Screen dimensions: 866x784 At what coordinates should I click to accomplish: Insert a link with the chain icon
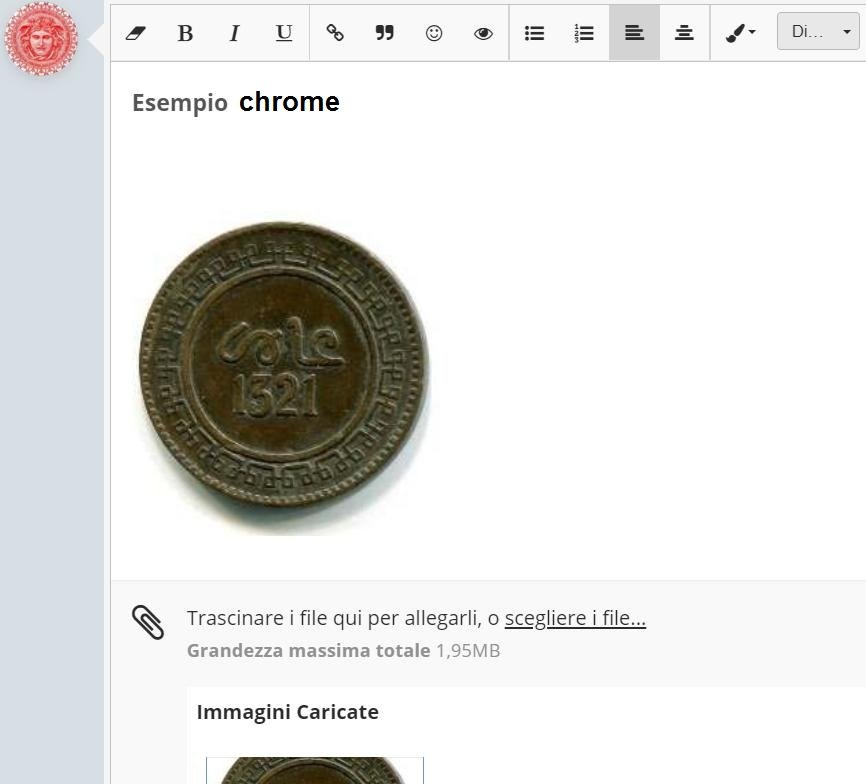(335, 33)
